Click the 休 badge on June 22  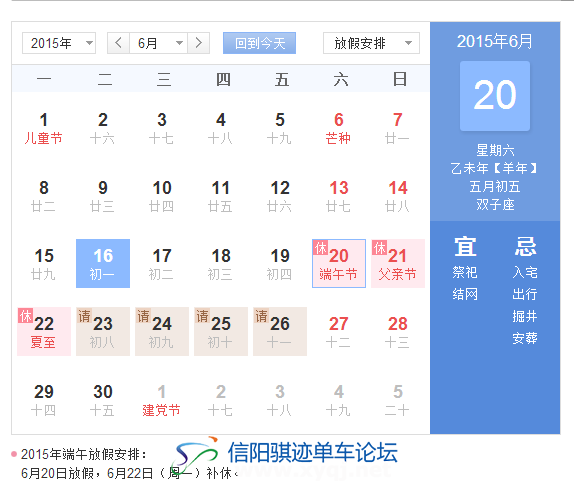coord(26,315)
